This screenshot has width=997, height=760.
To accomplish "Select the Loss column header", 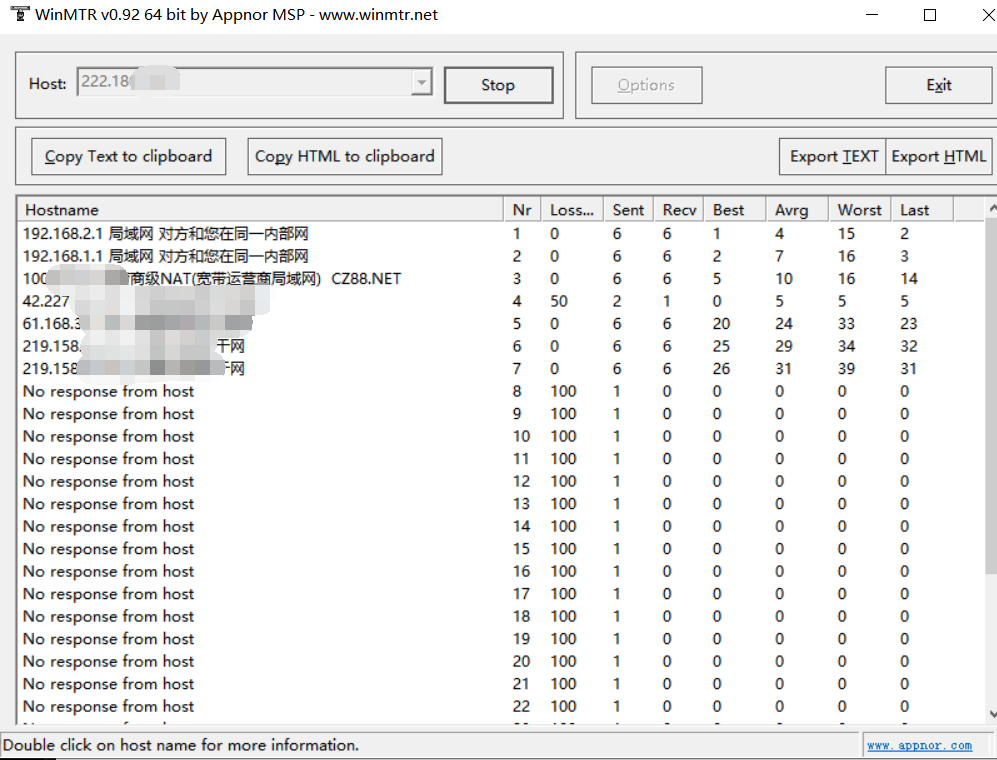I will [x=572, y=210].
